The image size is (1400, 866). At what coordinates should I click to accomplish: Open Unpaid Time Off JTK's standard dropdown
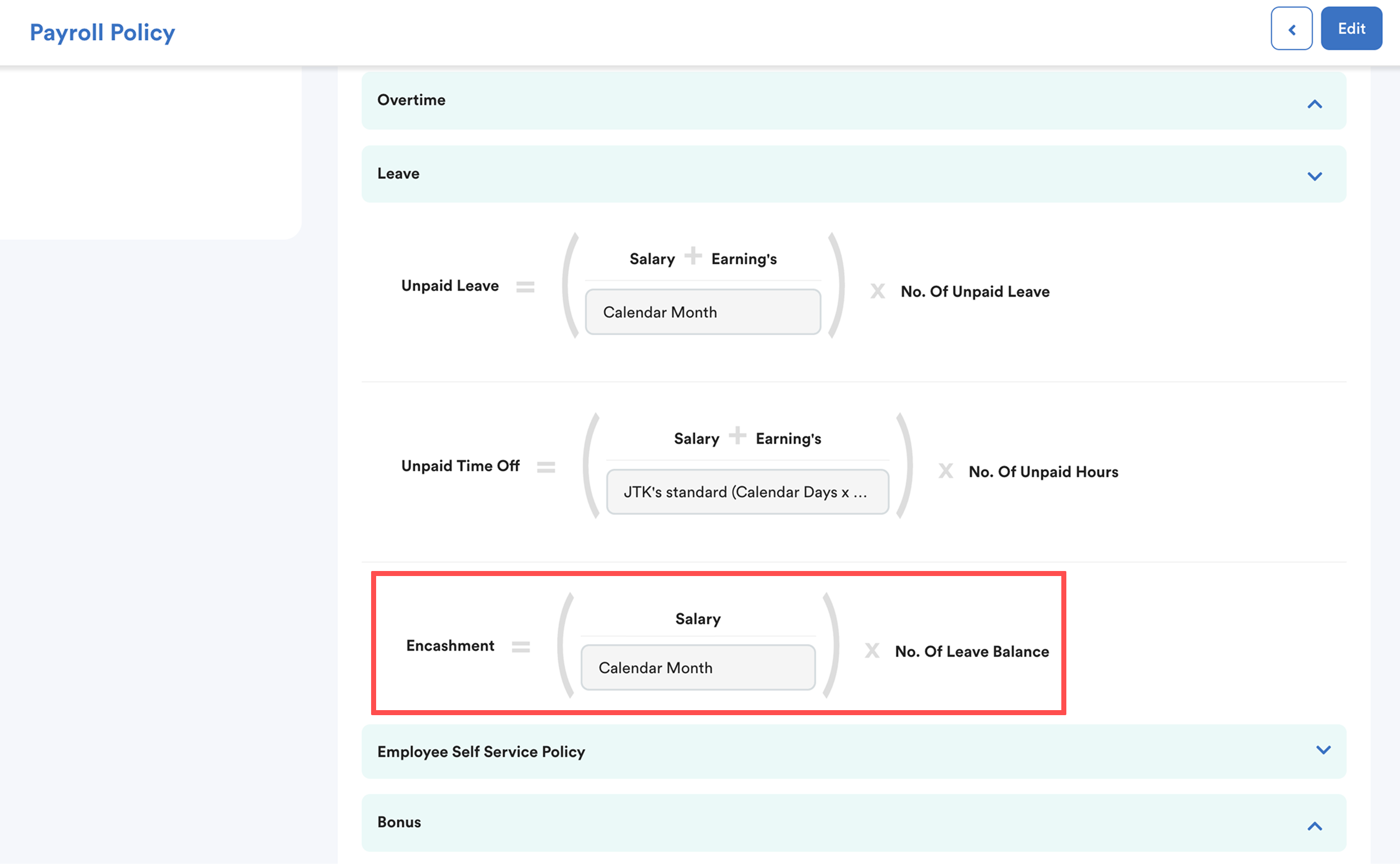[x=747, y=492]
